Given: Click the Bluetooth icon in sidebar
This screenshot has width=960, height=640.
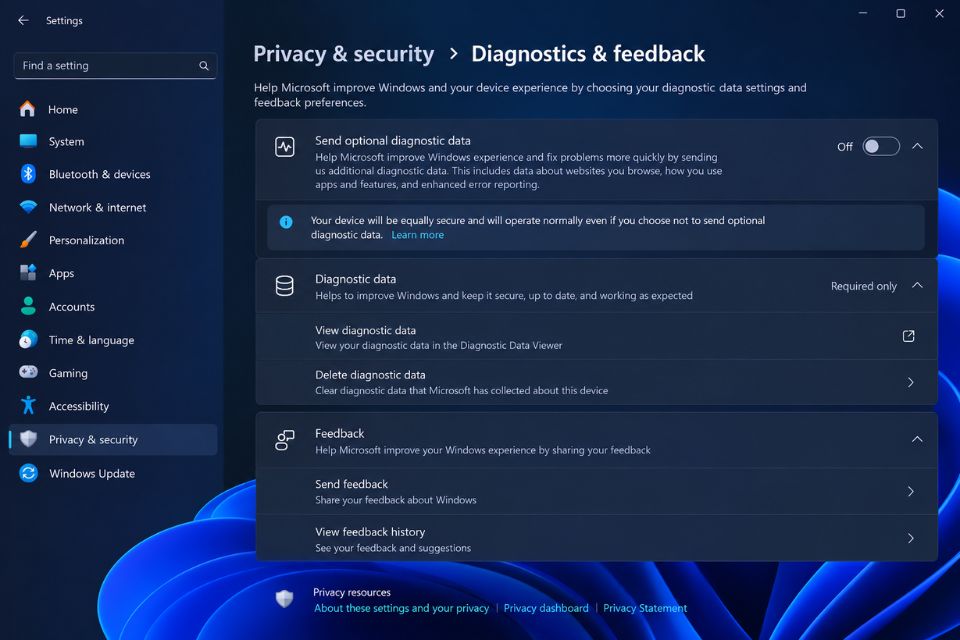Looking at the screenshot, I should coord(28,174).
